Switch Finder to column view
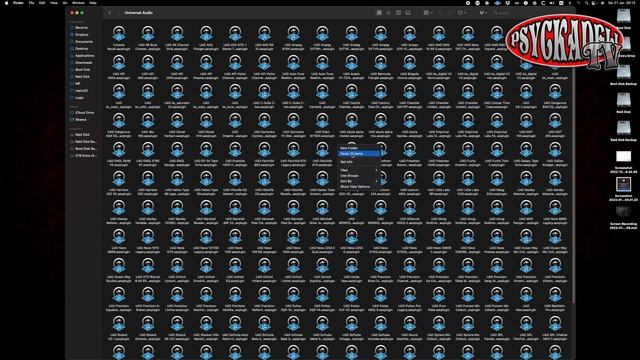640x360 pixels. click(x=398, y=13)
